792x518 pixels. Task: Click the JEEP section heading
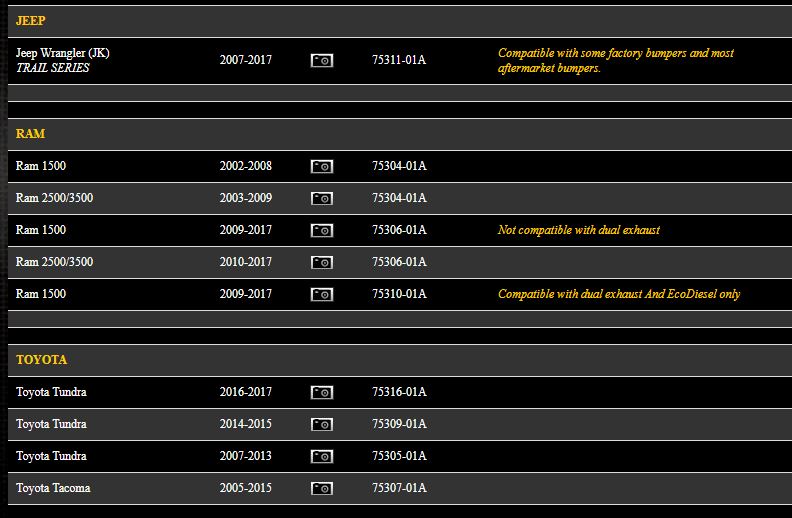point(30,21)
